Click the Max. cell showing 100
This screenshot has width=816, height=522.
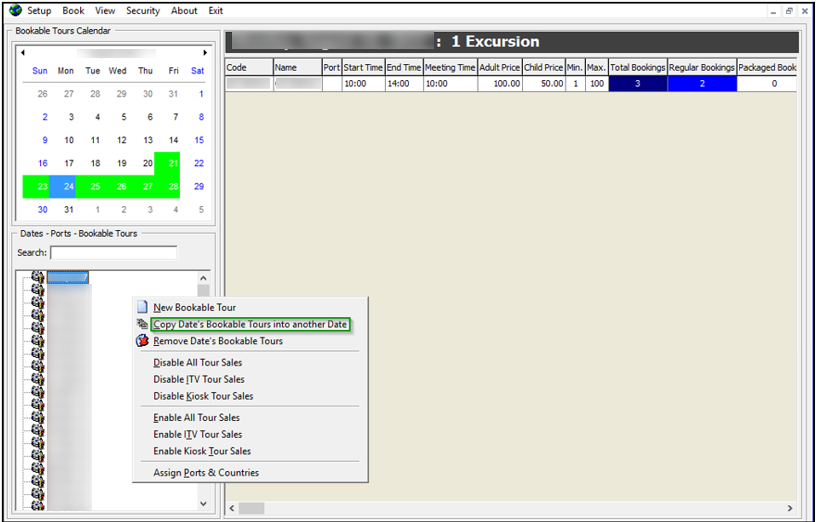pos(596,84)
